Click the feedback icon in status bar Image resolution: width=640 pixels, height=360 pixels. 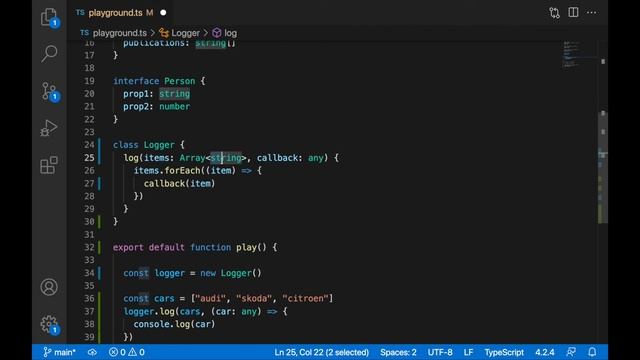click(571, 352)
